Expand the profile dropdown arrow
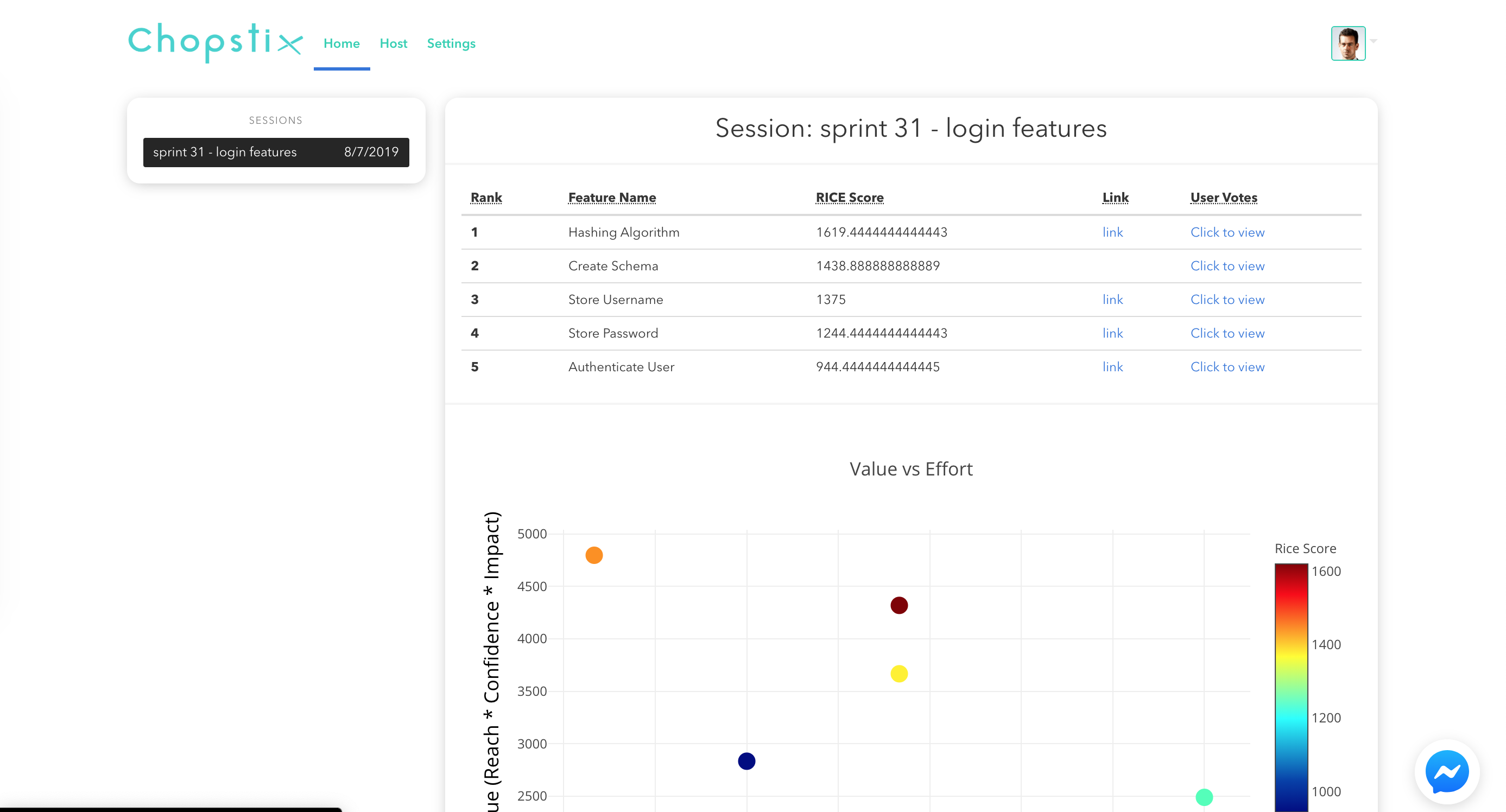Screen dimensions: 1506x812 [x=1374, y=41]
